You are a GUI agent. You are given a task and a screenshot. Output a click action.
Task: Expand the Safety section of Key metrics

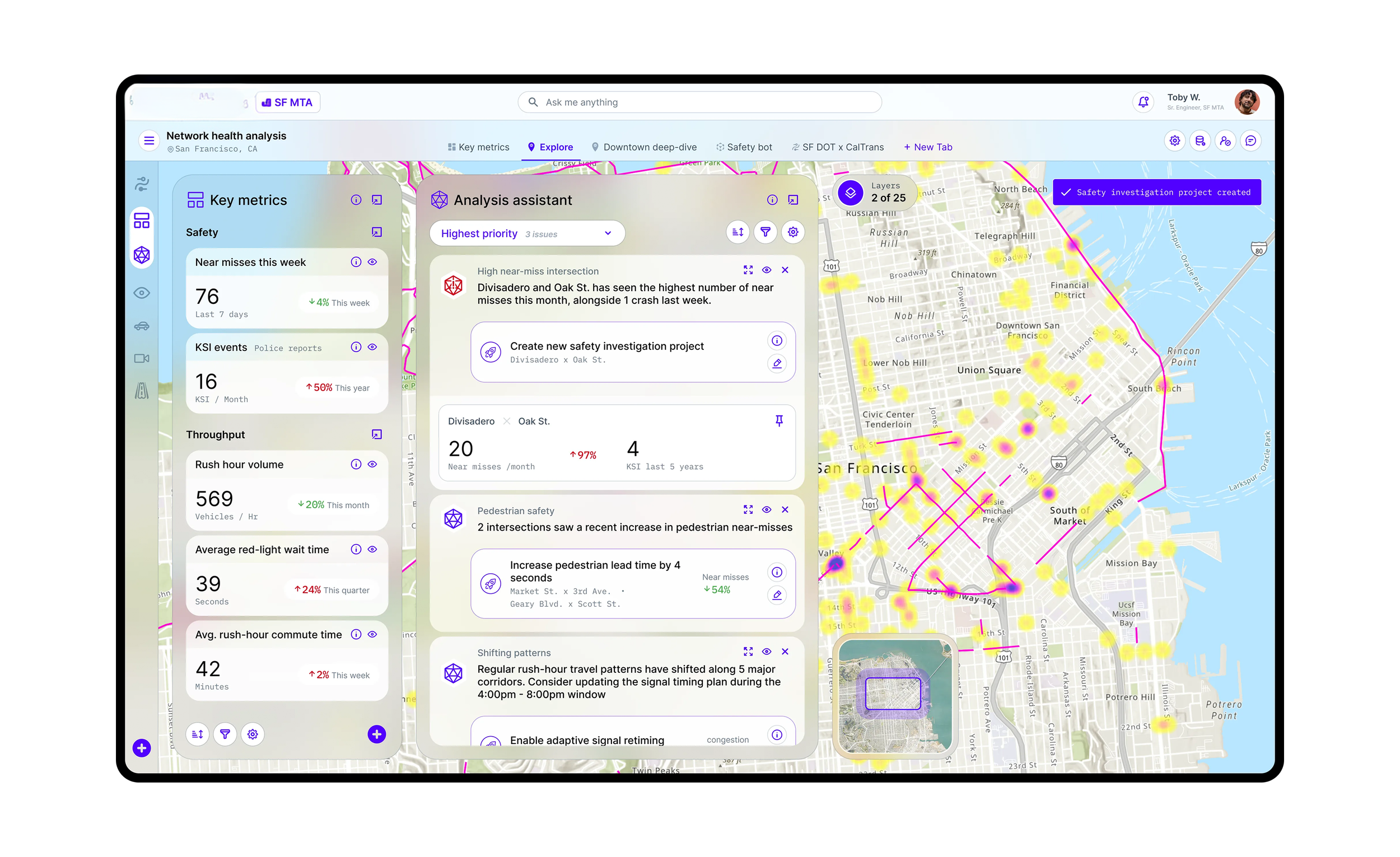377,232
